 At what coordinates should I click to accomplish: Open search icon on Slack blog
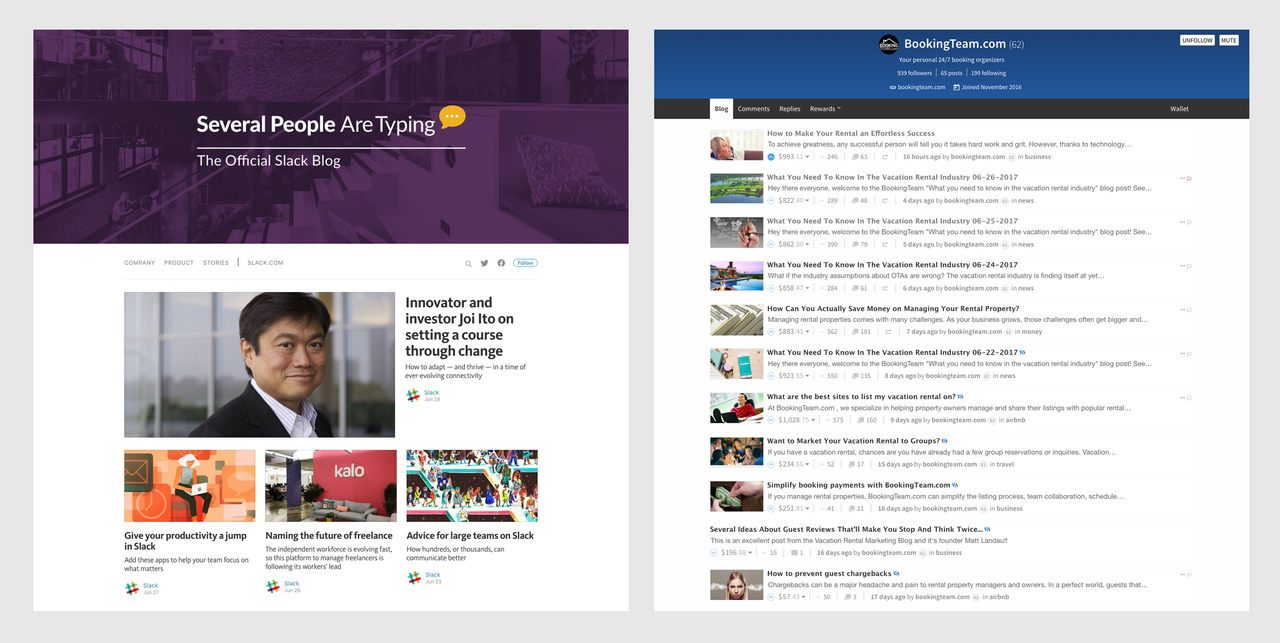tap(468, 263)
